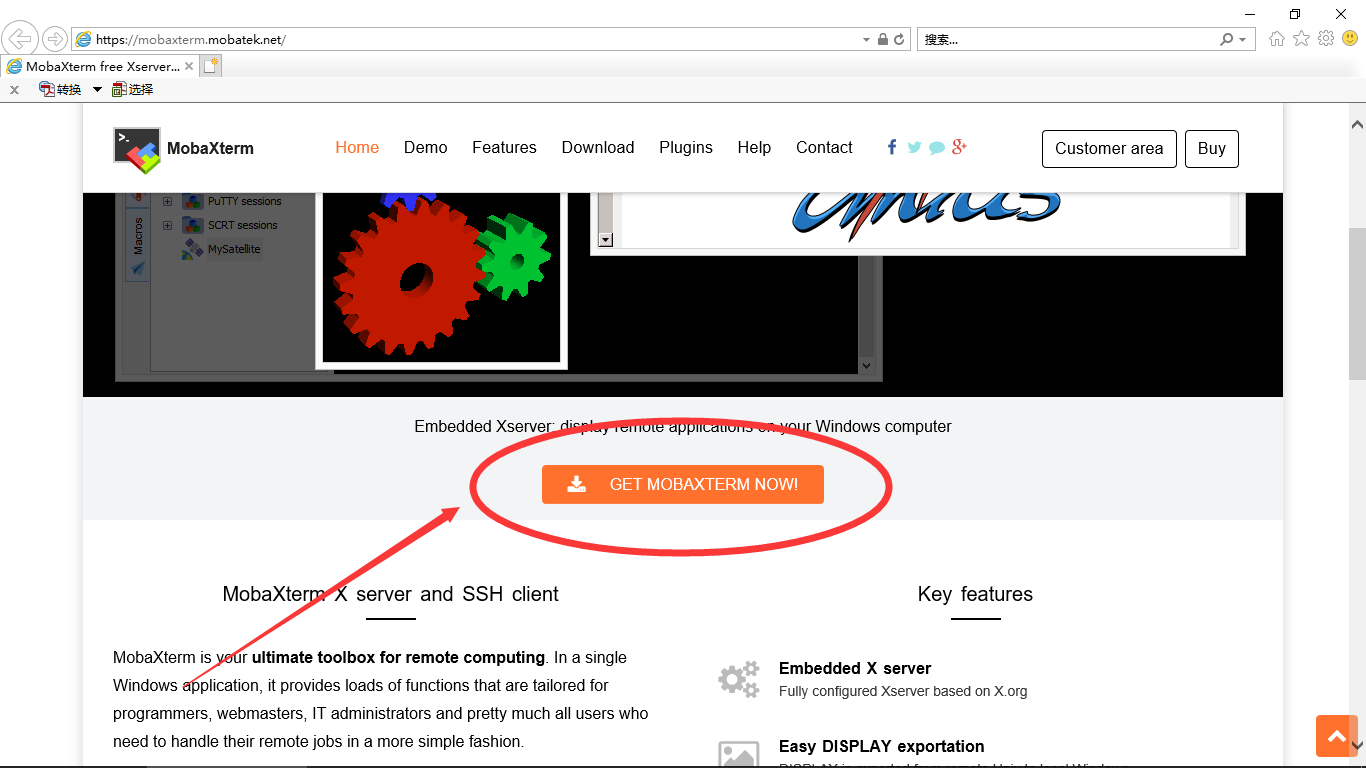Click the Facebook icon in site header

coord(892,147)
